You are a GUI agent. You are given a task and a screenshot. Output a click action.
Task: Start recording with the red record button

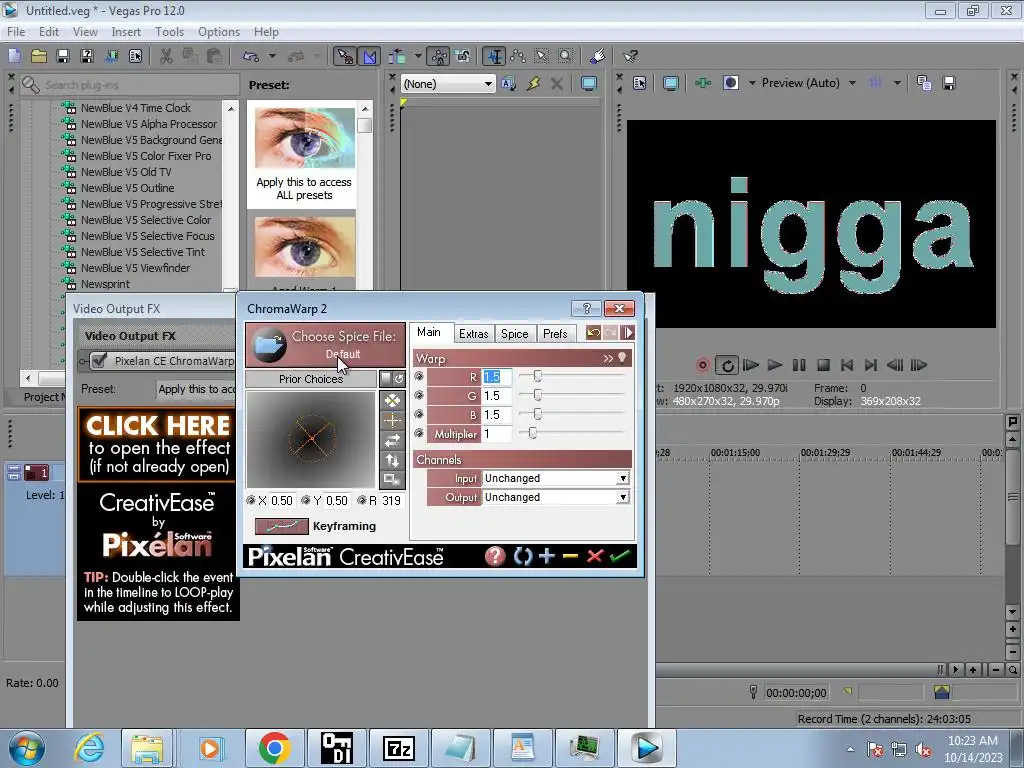tap(703, 365)
